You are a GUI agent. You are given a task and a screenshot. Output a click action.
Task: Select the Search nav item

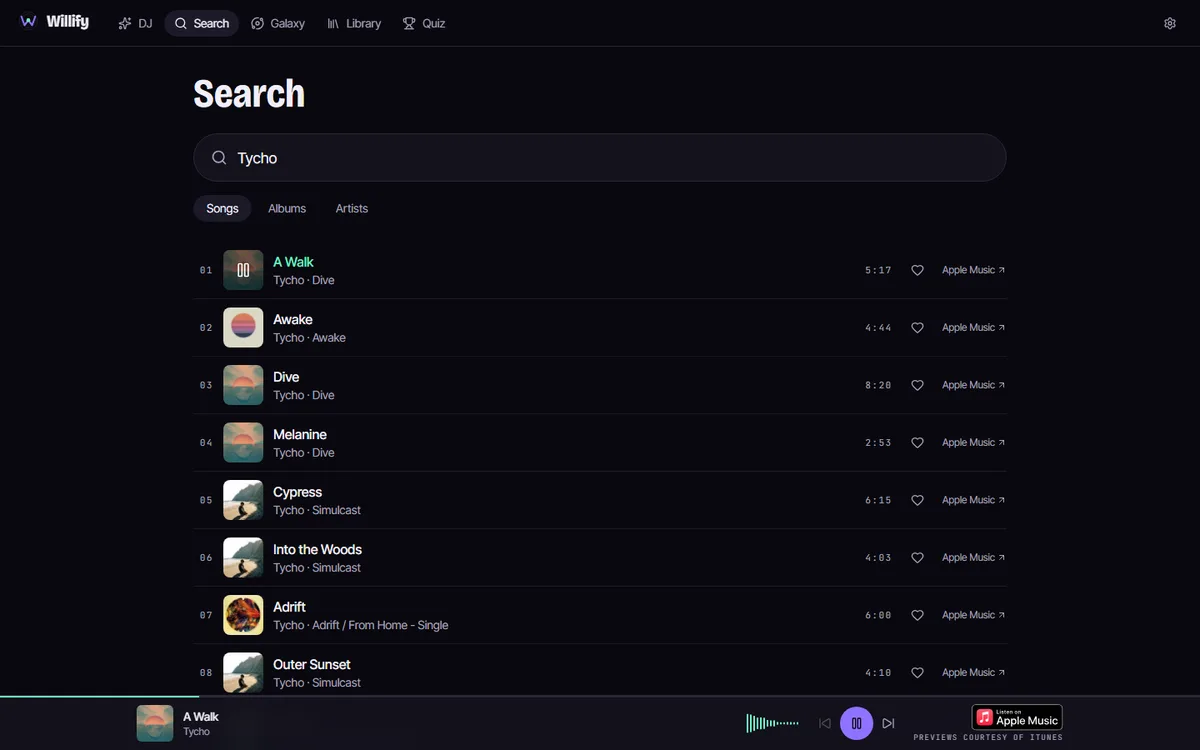pos(201,23)
